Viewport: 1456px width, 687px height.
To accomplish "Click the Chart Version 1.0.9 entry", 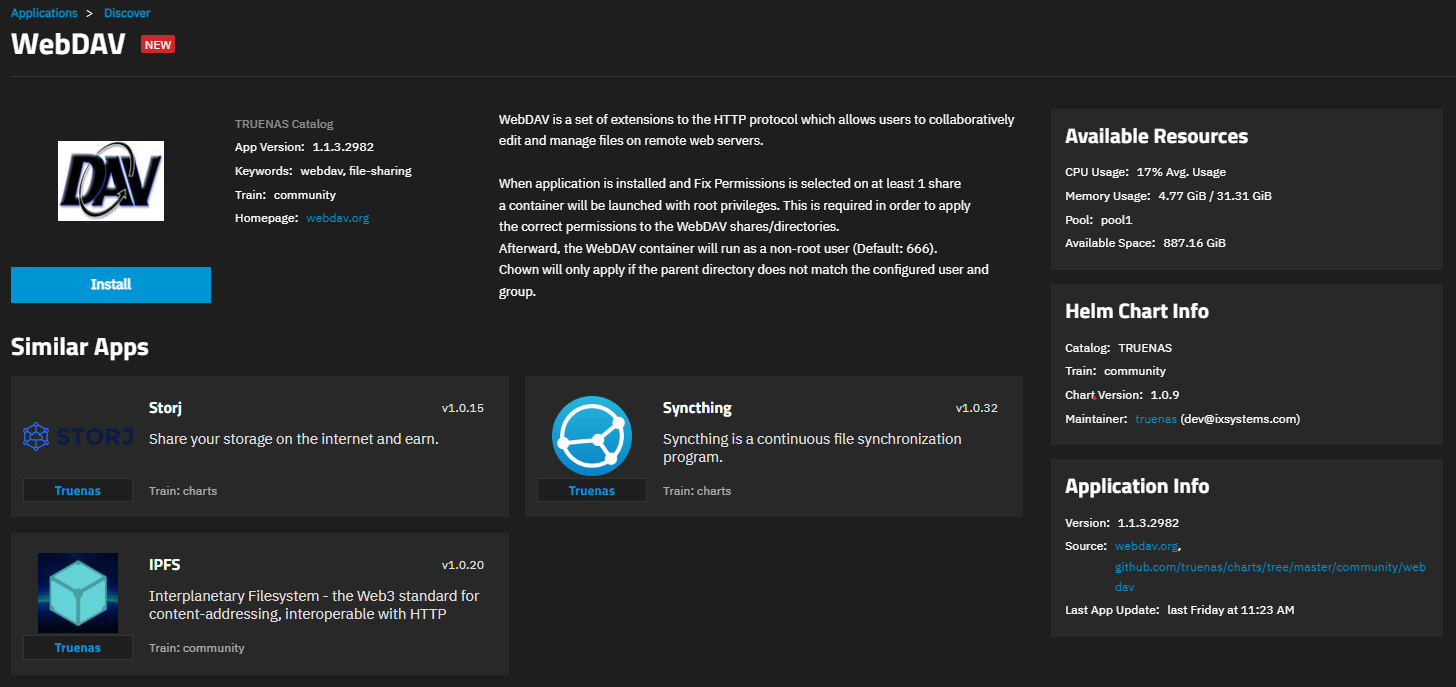I will 1122,395.
